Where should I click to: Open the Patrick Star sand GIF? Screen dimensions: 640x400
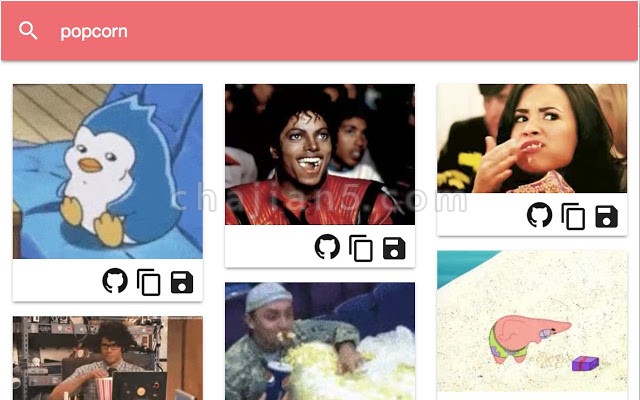[532, 322]
